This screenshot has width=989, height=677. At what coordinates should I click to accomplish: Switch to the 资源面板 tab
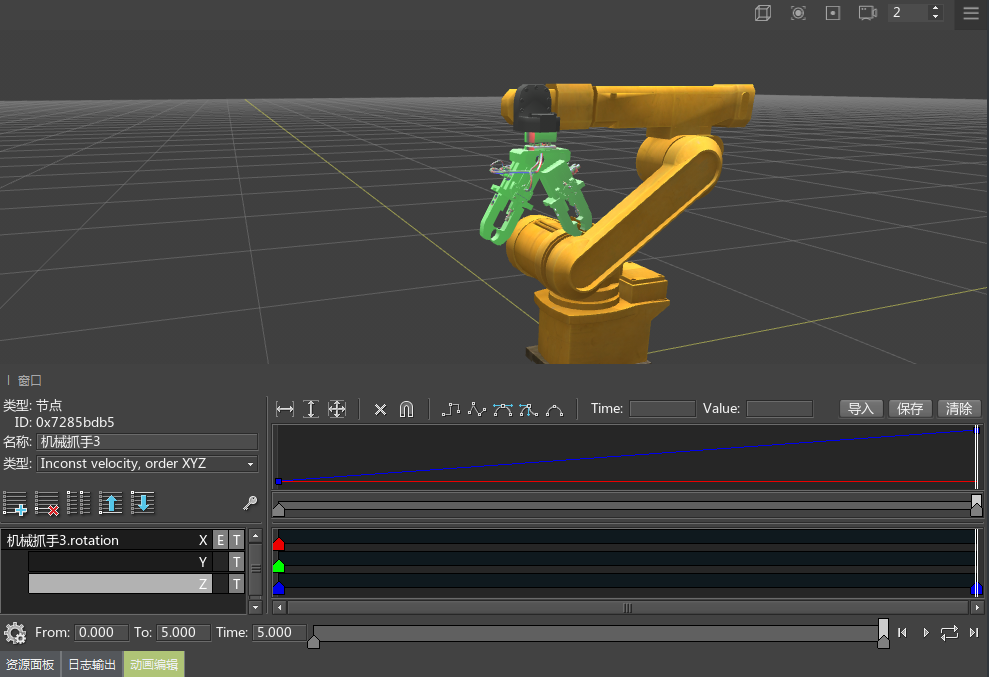point(30,665)
